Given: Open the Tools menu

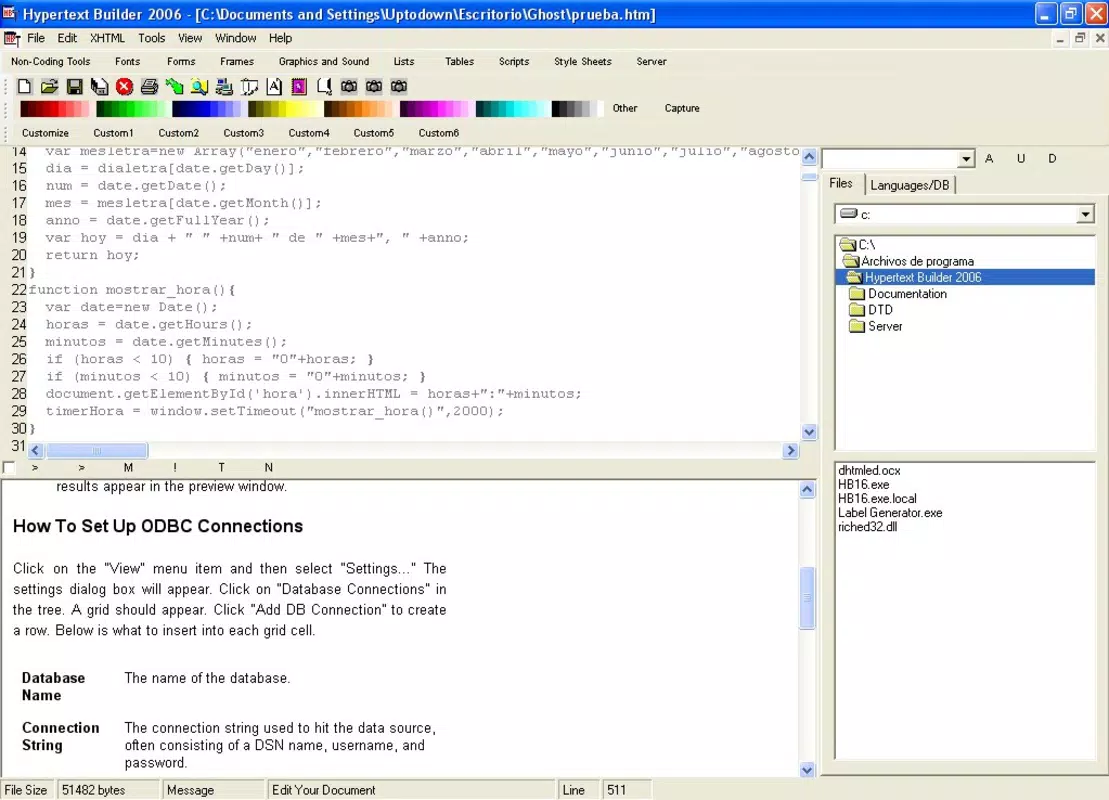Looking at the screenshot, I should coord(151,38).
